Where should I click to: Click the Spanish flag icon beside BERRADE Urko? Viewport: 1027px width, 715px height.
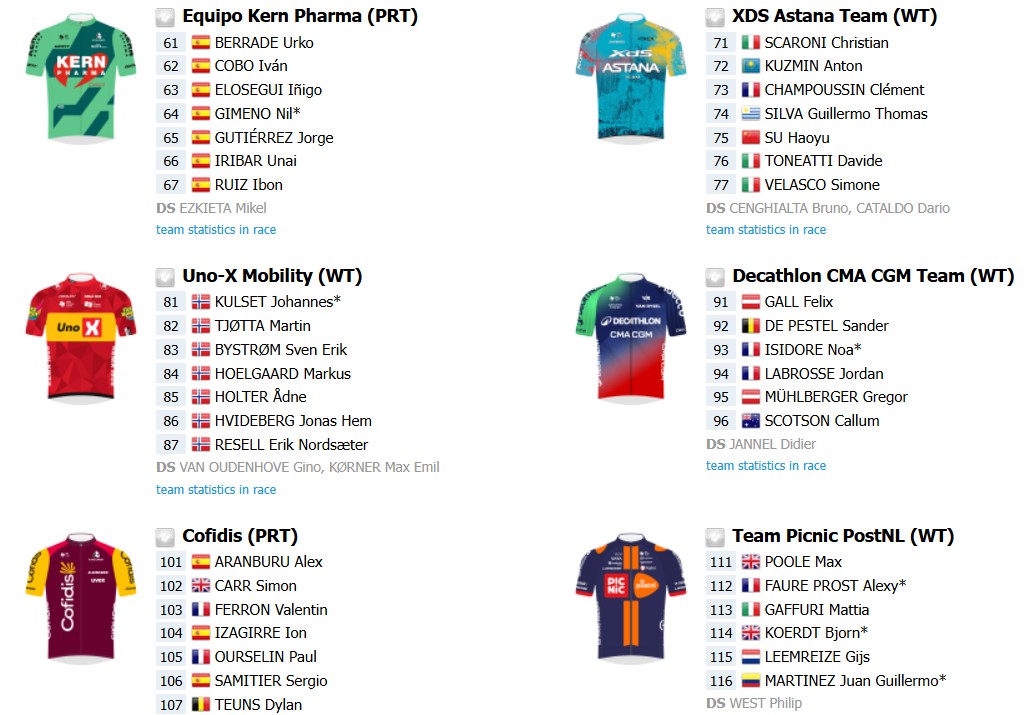point(200,43)
